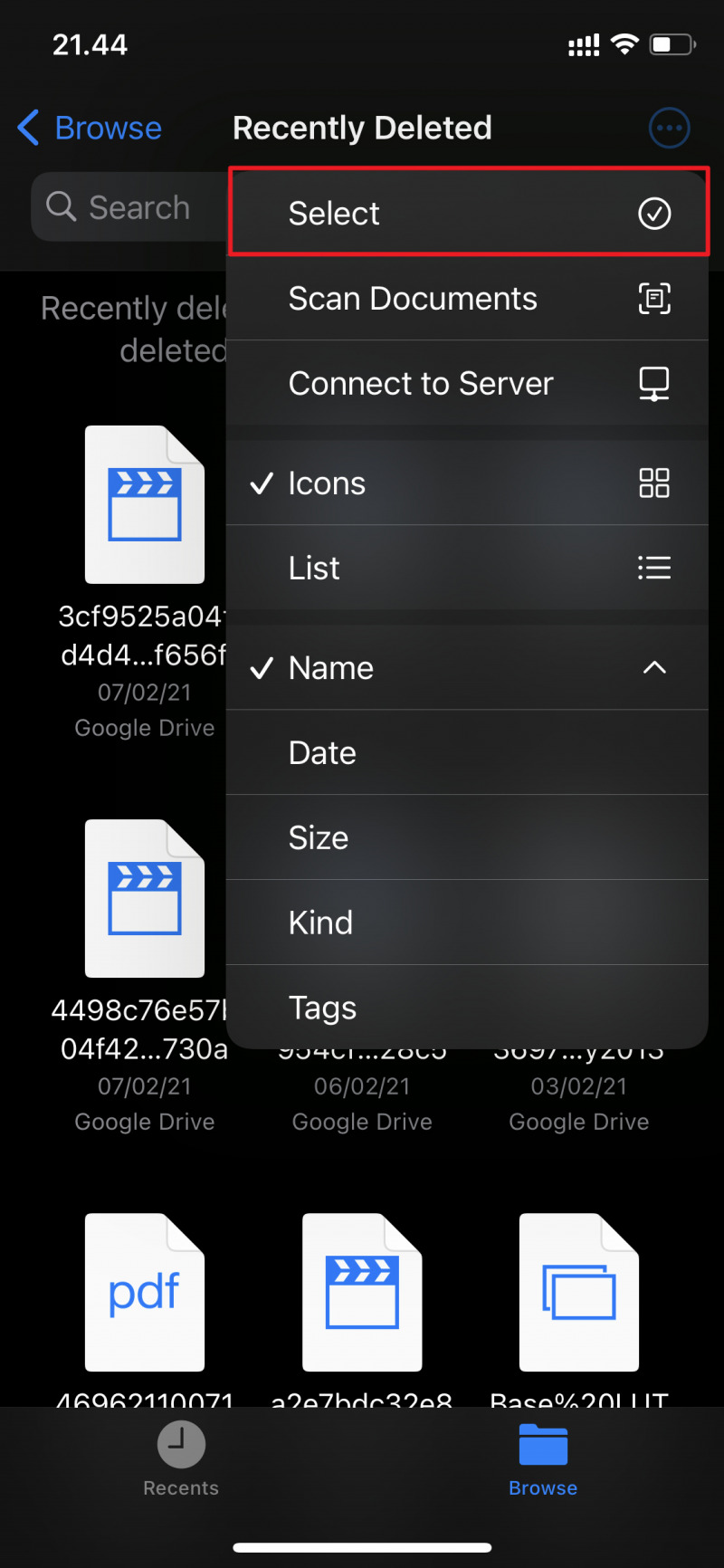The height and width of the screenshot is (1568, 724).
Task: Open the Recents clock tab
Action: coord(181,1458)
